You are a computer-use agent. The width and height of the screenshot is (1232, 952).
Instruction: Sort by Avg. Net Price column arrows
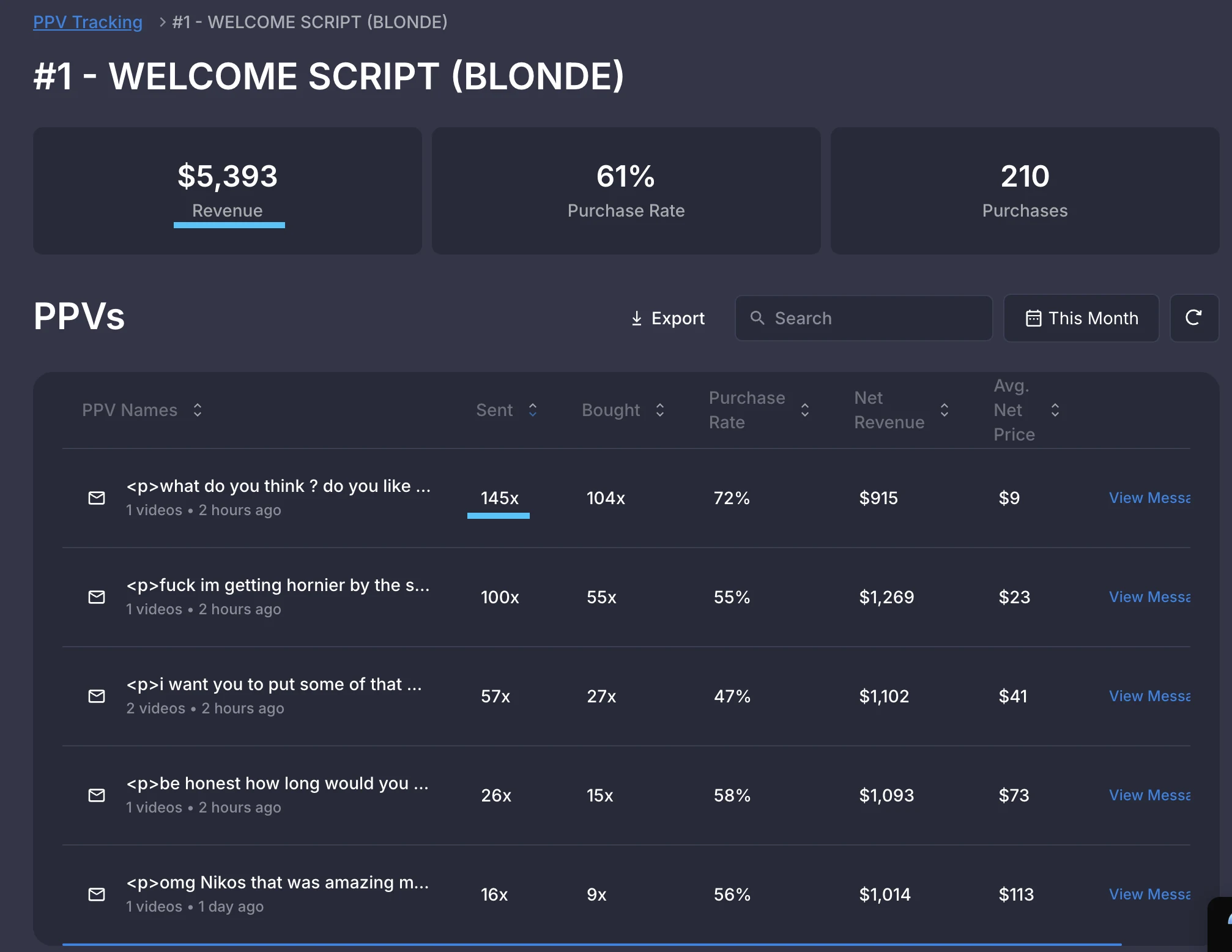(1055, 410)
